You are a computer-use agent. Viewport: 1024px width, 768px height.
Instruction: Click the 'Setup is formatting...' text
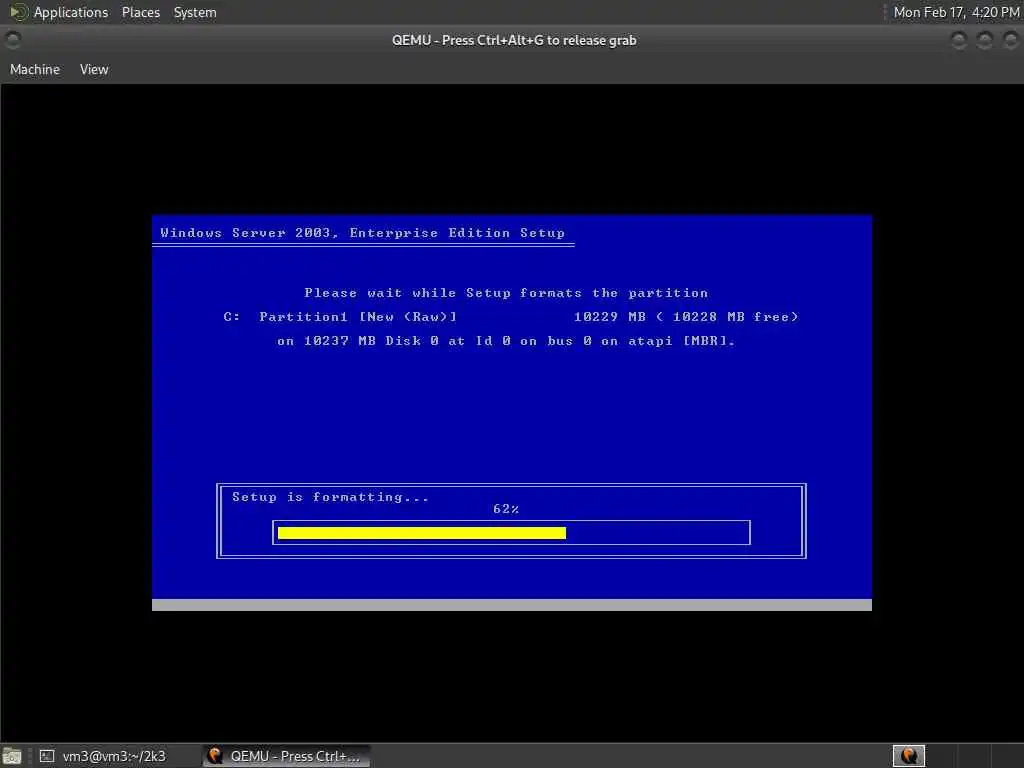pyautogui.click(x=330, y=497)
